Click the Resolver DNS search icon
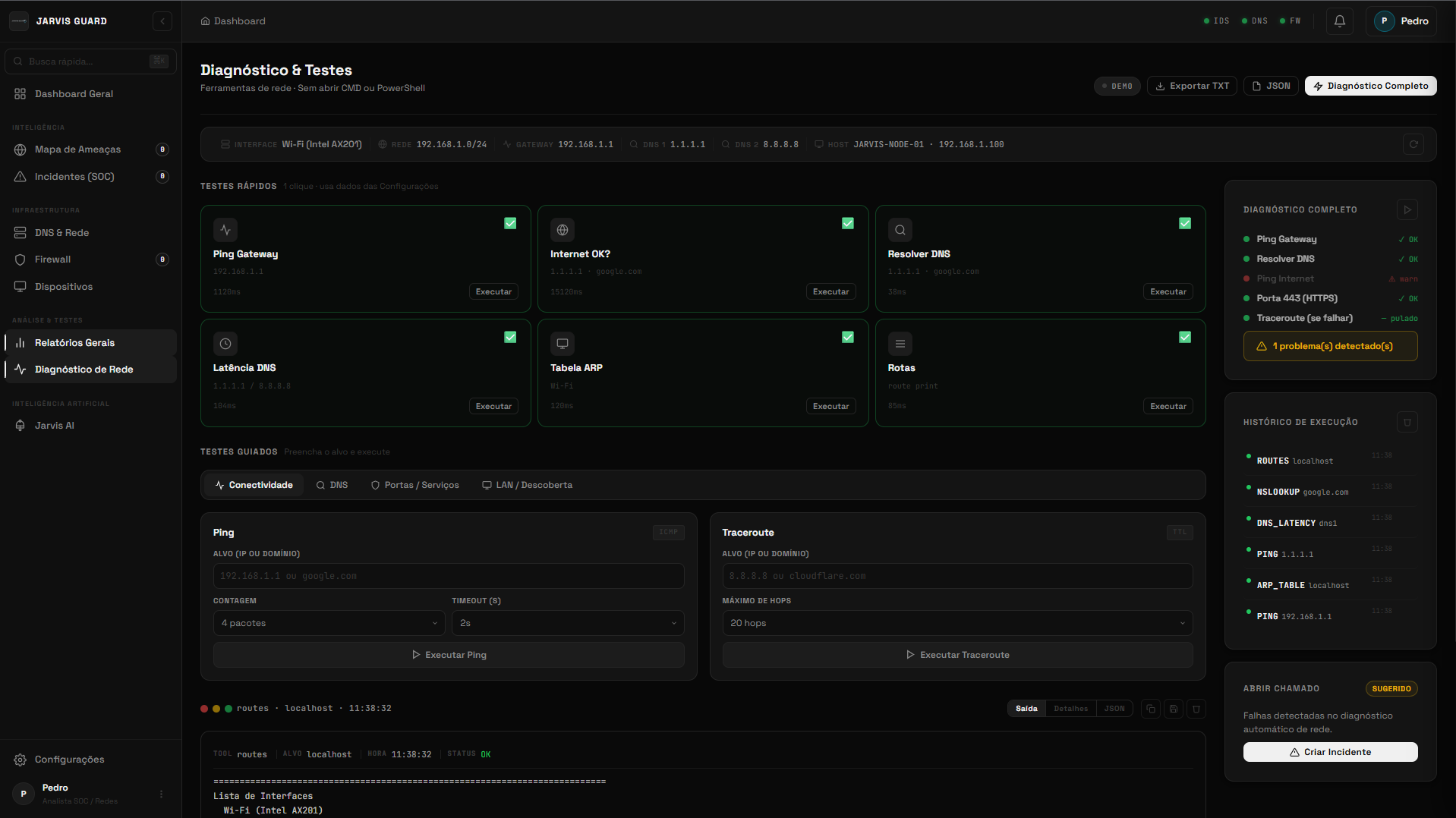 900,230
